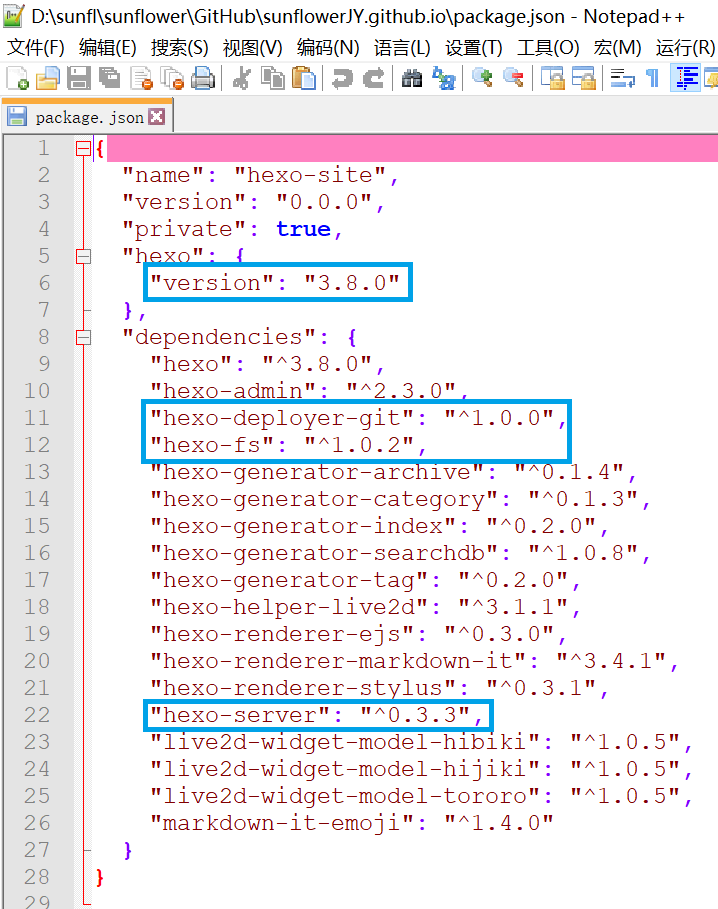Click the "hexo-fs" key text
This screenshot has width=718, height=909.
coord(212,445)
